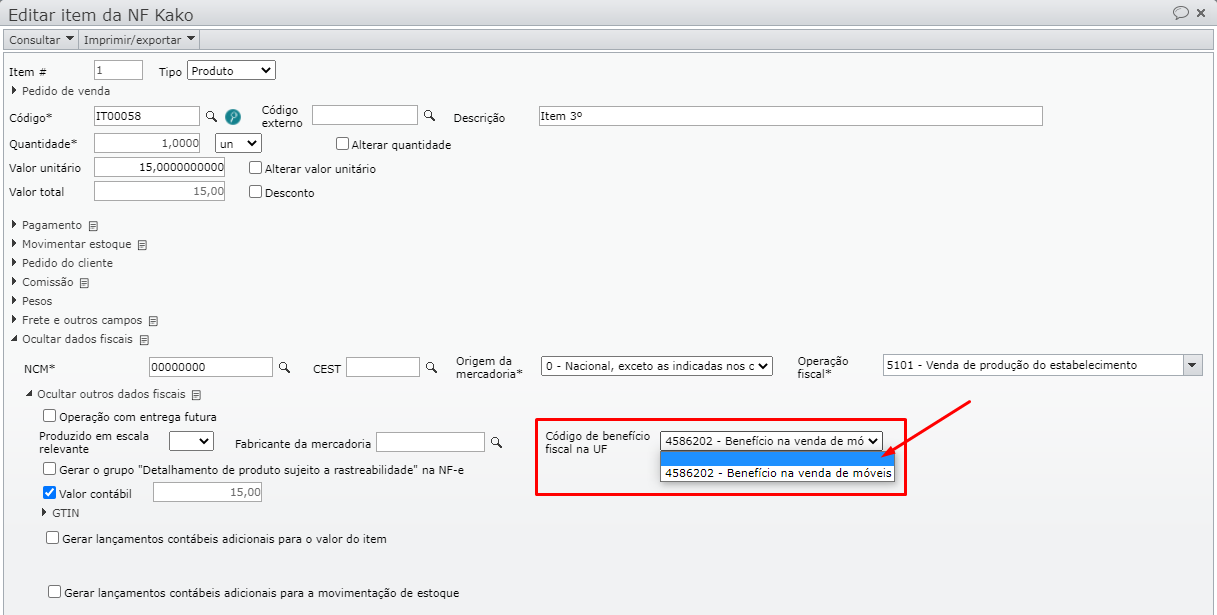Screen dimensions: 1217x615
Task: Uncheck the Valor contábil checkbox
Action: point(49,492)
